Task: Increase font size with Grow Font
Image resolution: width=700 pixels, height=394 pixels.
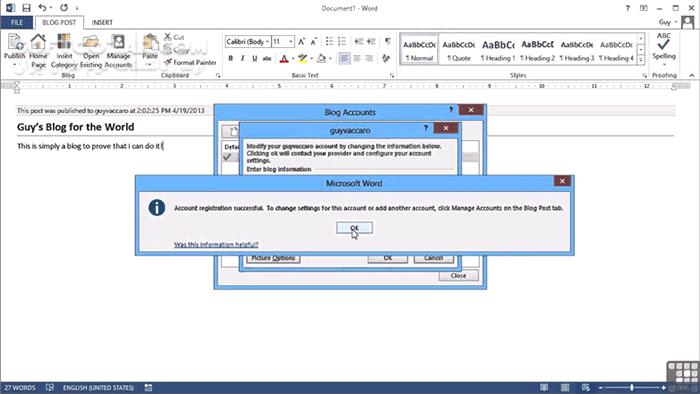Action: tap(301, 41)
